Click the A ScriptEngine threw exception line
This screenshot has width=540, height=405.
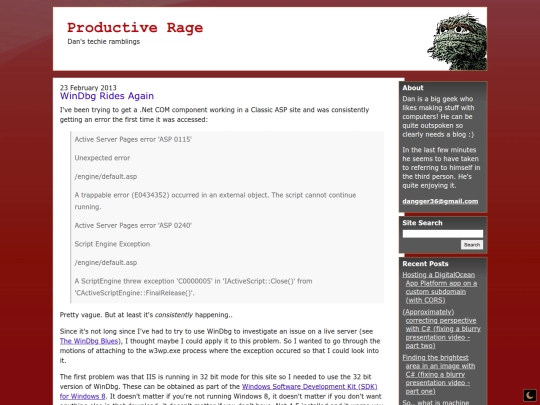coord(193,287)
